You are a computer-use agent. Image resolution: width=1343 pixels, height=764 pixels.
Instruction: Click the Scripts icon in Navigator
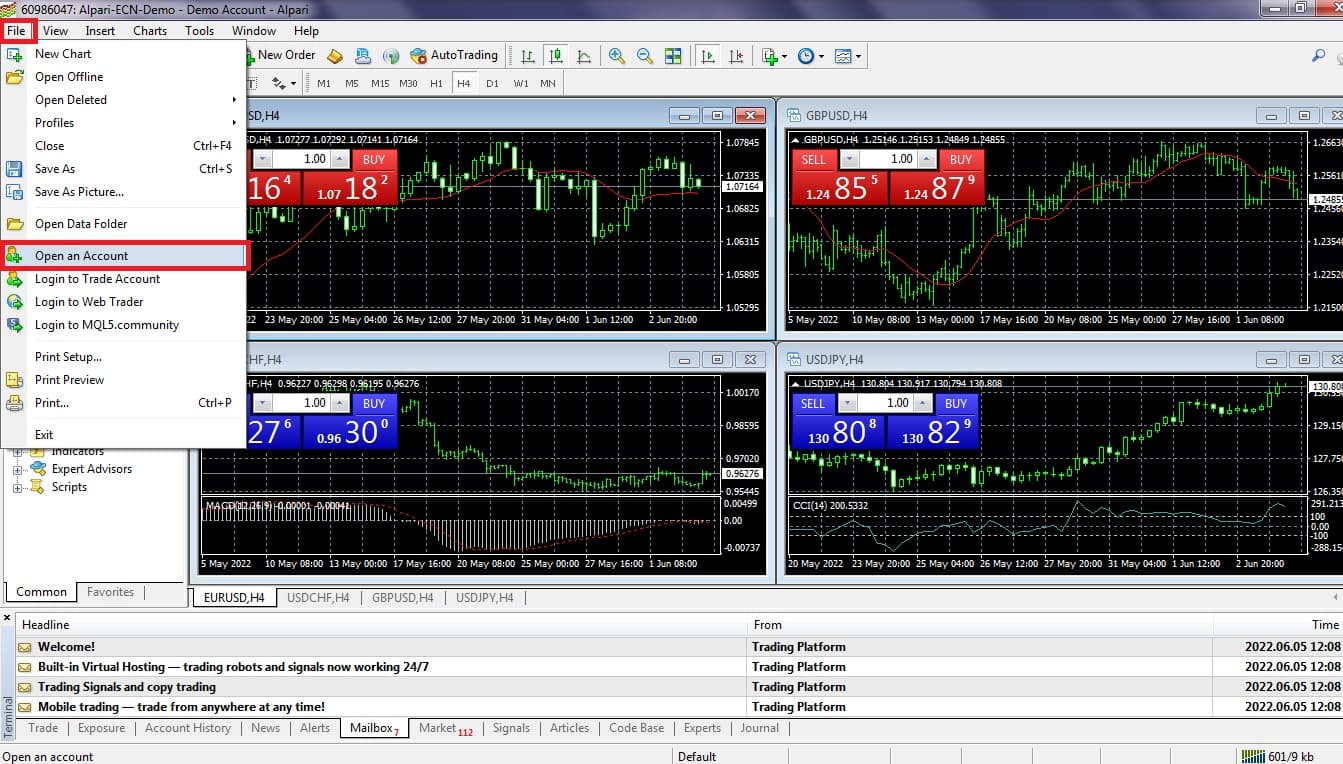(x=38, y=487)
